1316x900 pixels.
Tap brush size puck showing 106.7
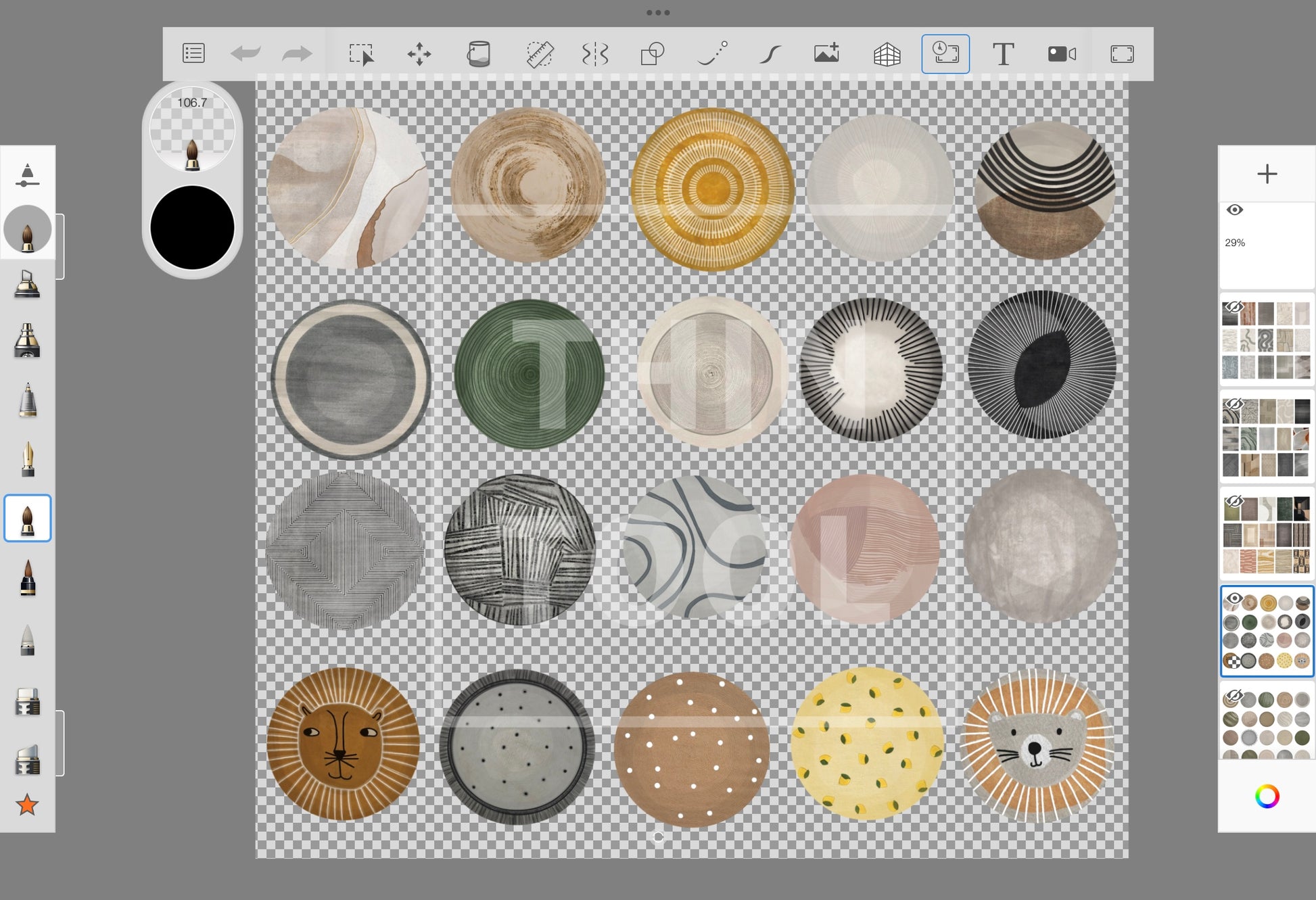point(192,128)
